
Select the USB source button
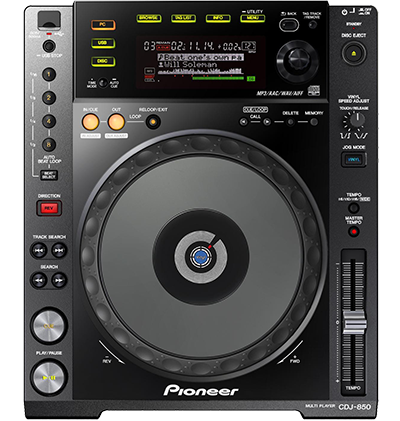[x=103, y=43]
